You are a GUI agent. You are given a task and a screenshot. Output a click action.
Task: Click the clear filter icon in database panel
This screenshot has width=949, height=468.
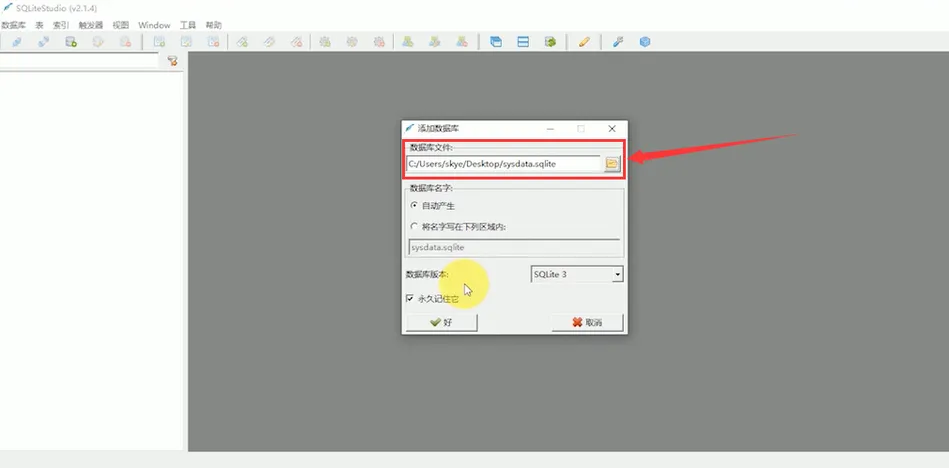(172, 61)
